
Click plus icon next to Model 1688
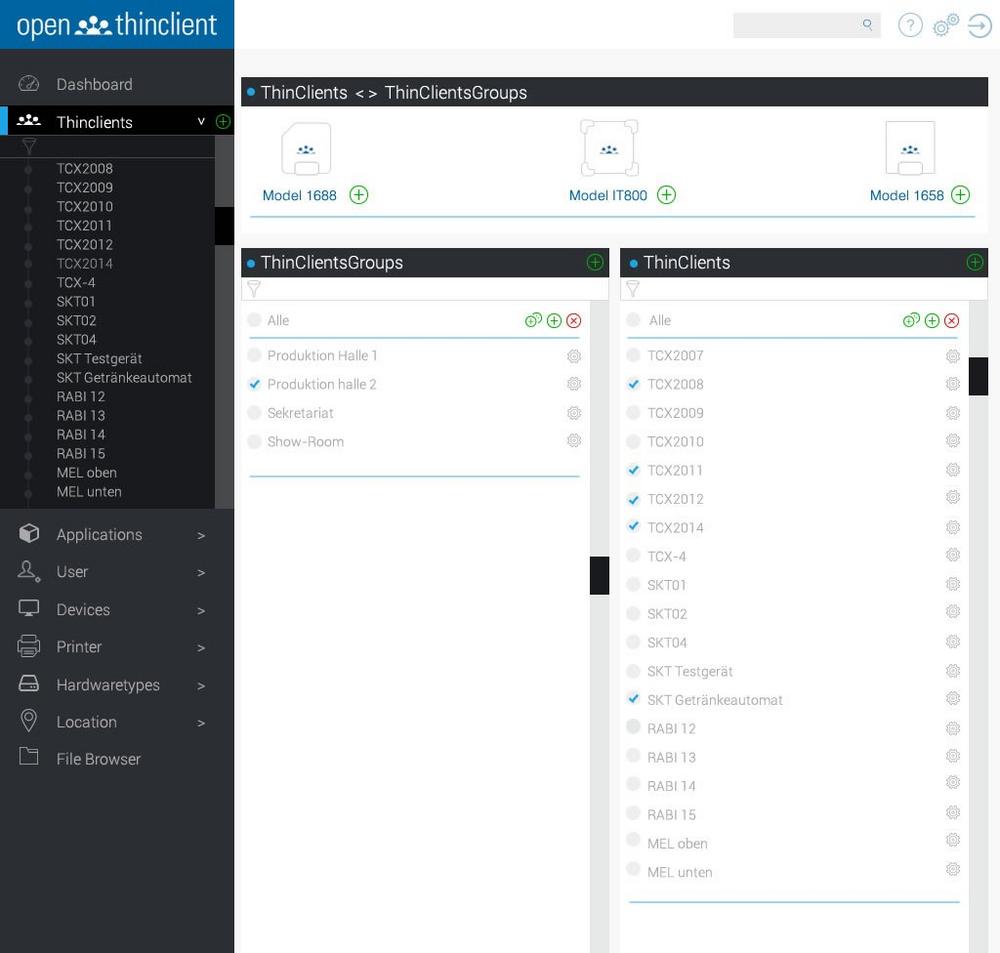[359, 195]
